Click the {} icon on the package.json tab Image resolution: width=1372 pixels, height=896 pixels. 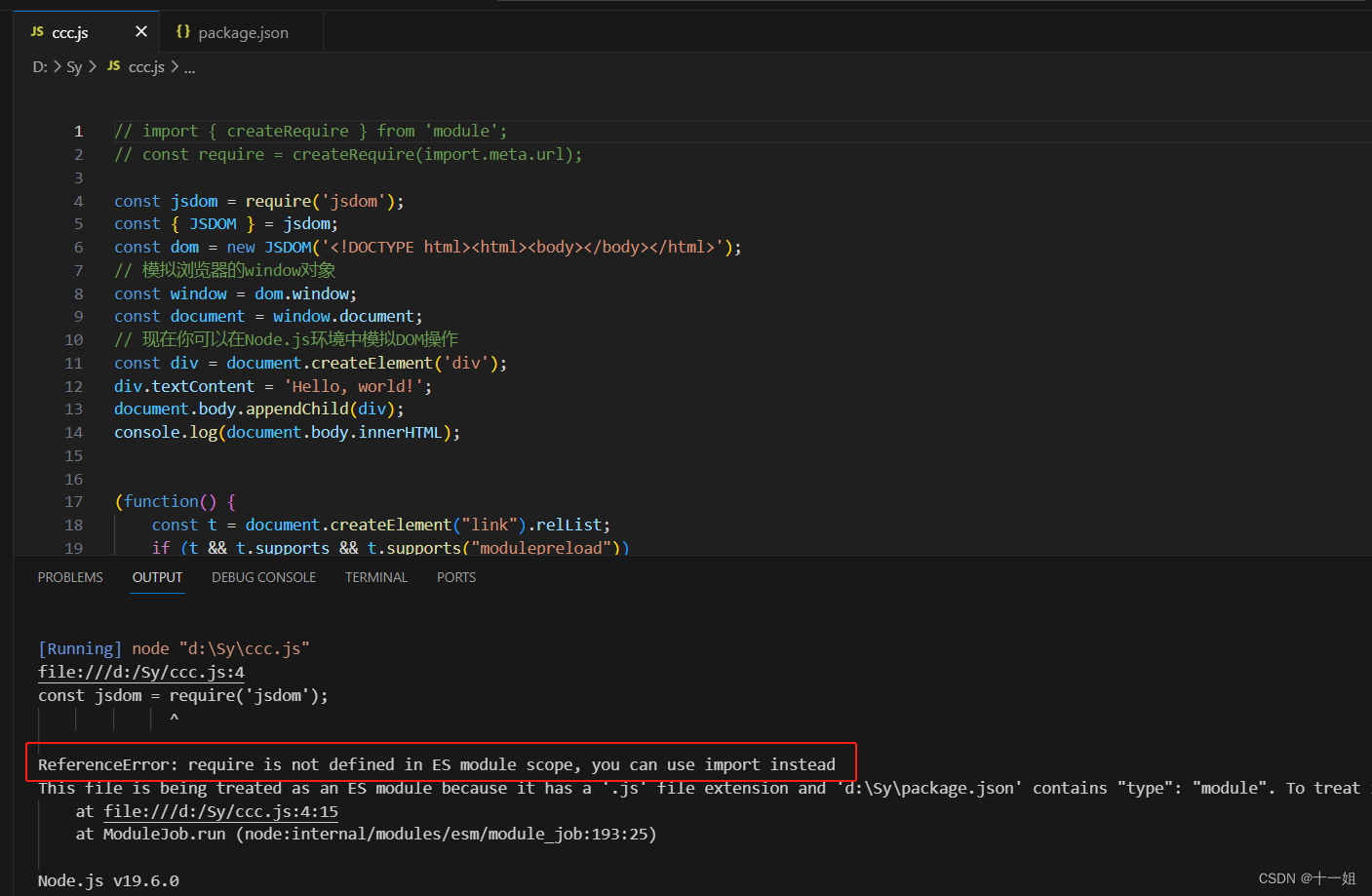tap(183, 31)
